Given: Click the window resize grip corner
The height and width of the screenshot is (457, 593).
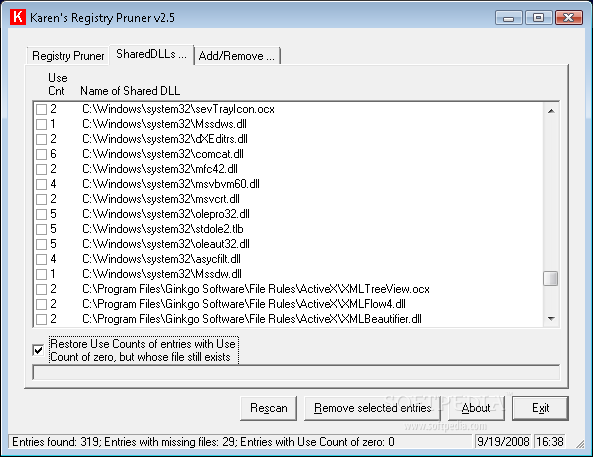Looking at the screenshot, I should coord(580,444).
